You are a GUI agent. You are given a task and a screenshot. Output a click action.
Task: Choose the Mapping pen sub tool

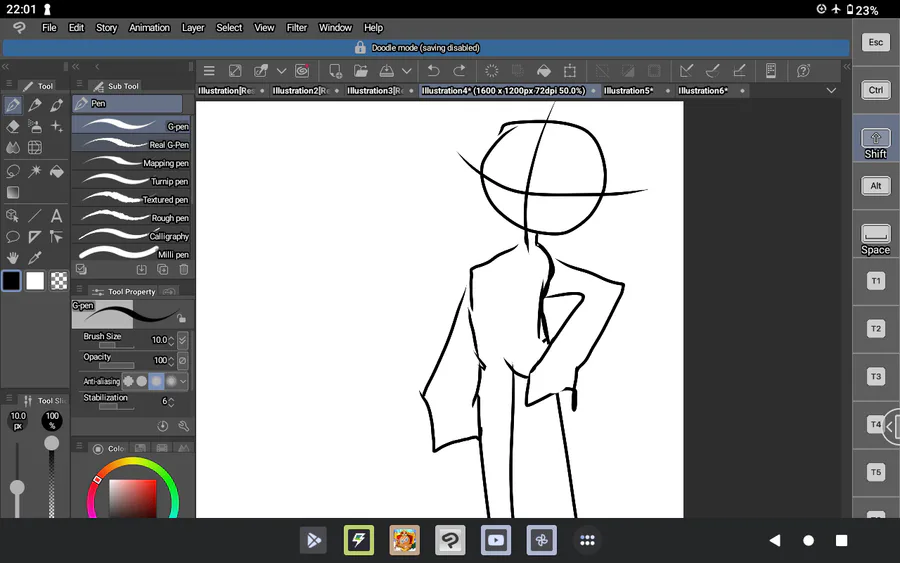(x=133, y=163)
